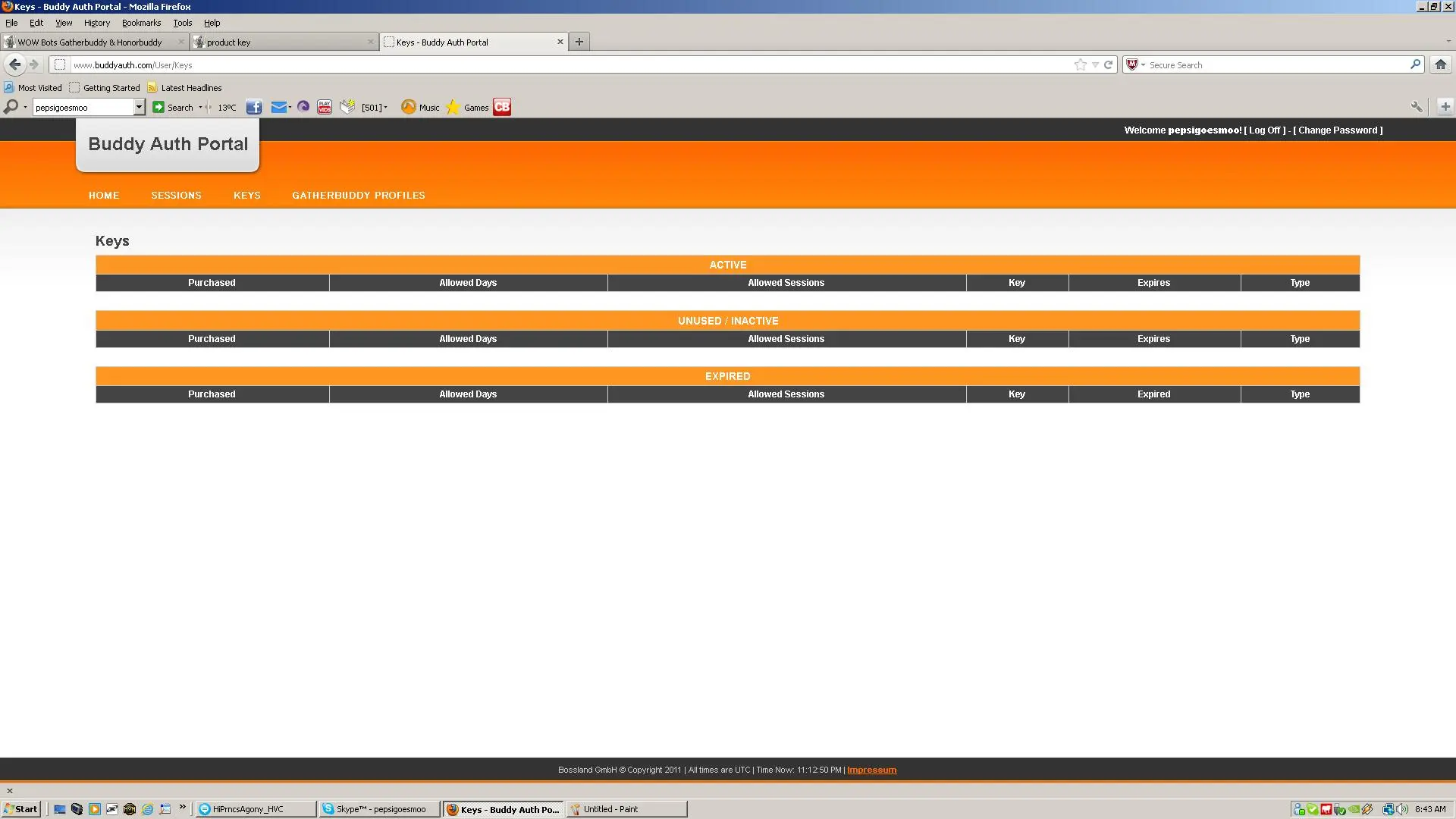Launch Internet Explorer from quick launch

point(147,809)
